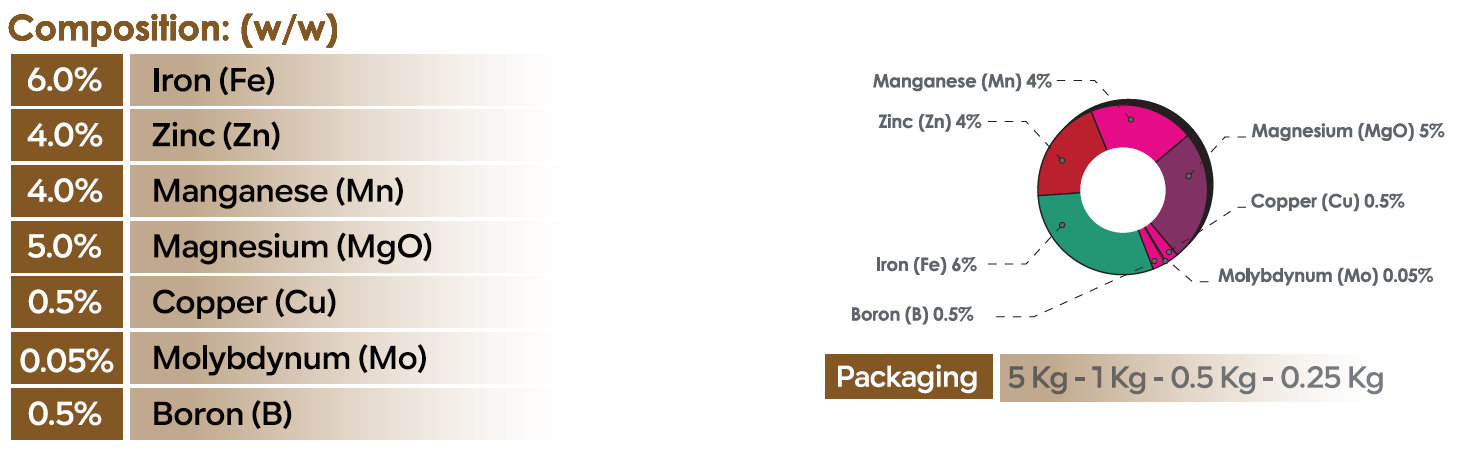Select the Magnesium (MgO) 5% chart label
The width and height of the screenshot is (1463, 463).
pyautogui.click(x=1348, y=131)
